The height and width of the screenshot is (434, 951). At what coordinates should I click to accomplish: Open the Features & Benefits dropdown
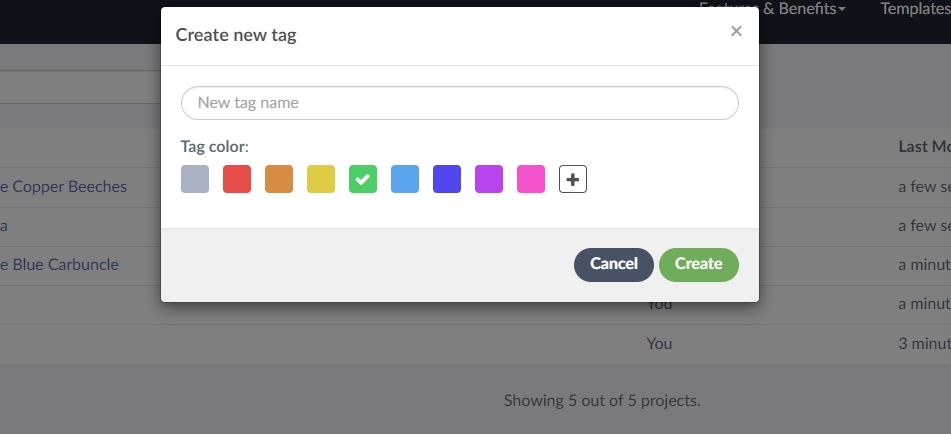tap(790, 9)
